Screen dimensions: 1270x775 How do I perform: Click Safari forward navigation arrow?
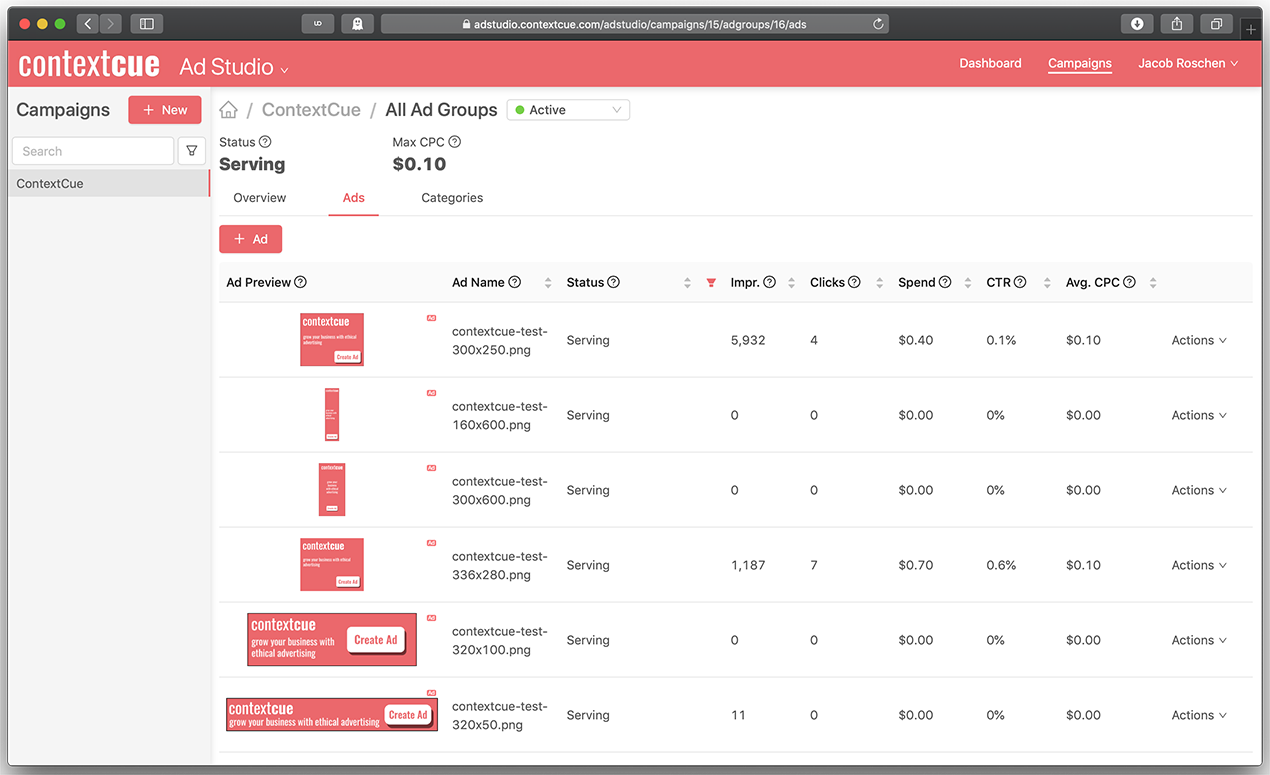tap(111, 23)
